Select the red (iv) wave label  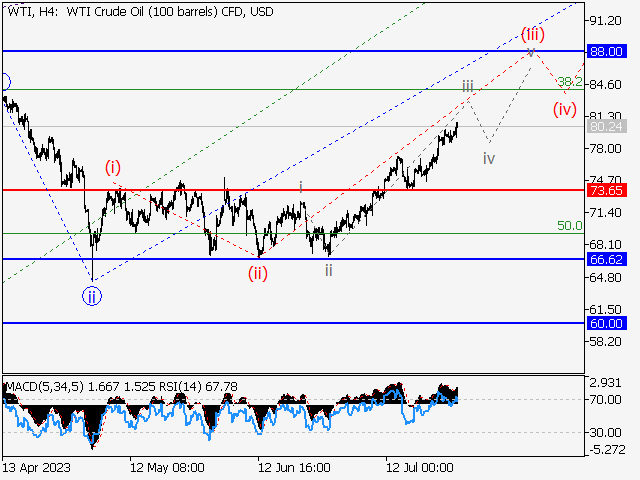pos(565,109)
